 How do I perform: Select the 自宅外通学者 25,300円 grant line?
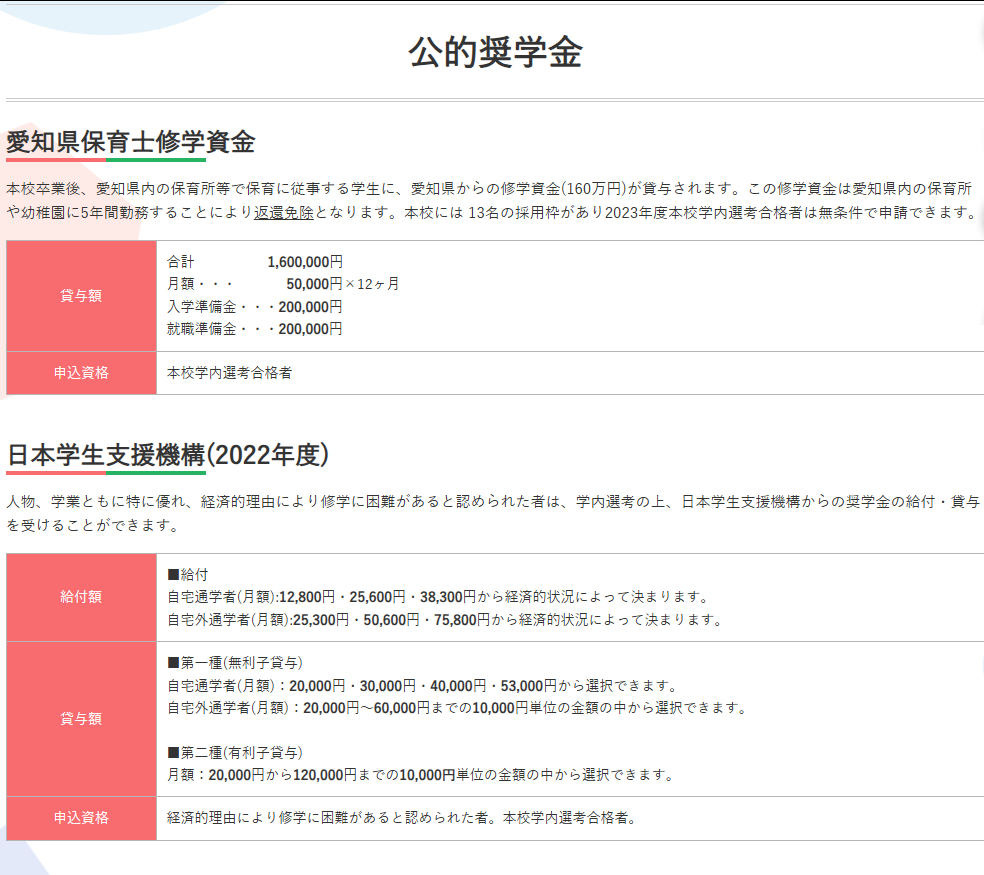(446, 620)
